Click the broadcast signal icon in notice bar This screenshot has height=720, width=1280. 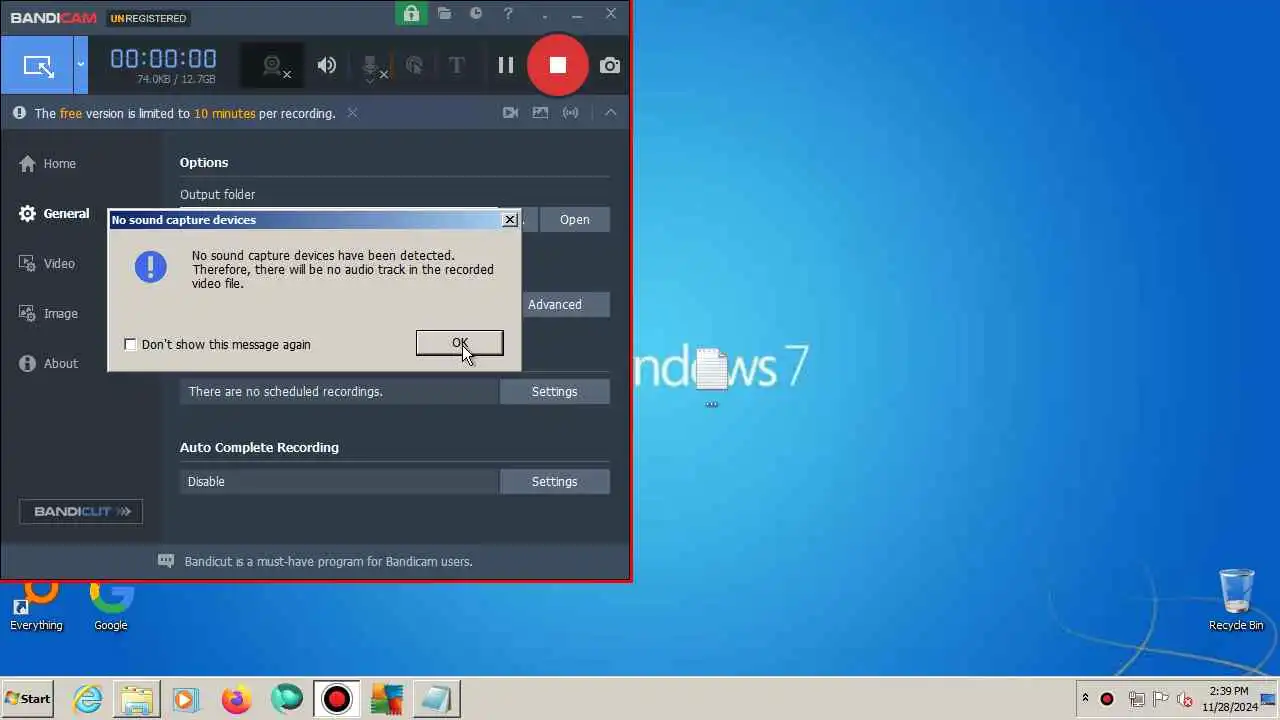click(x=570, y=113)
